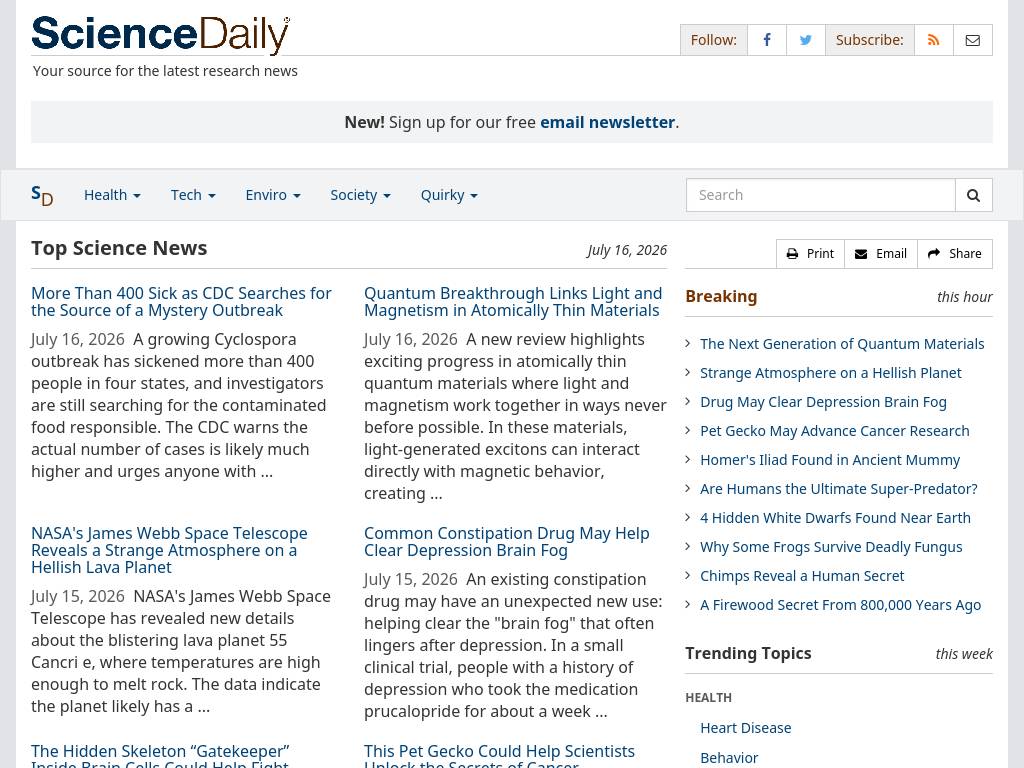Open the ScienceDaily Facebook page icon
This screenshot has height=768, width=1024.
(767, 40)
